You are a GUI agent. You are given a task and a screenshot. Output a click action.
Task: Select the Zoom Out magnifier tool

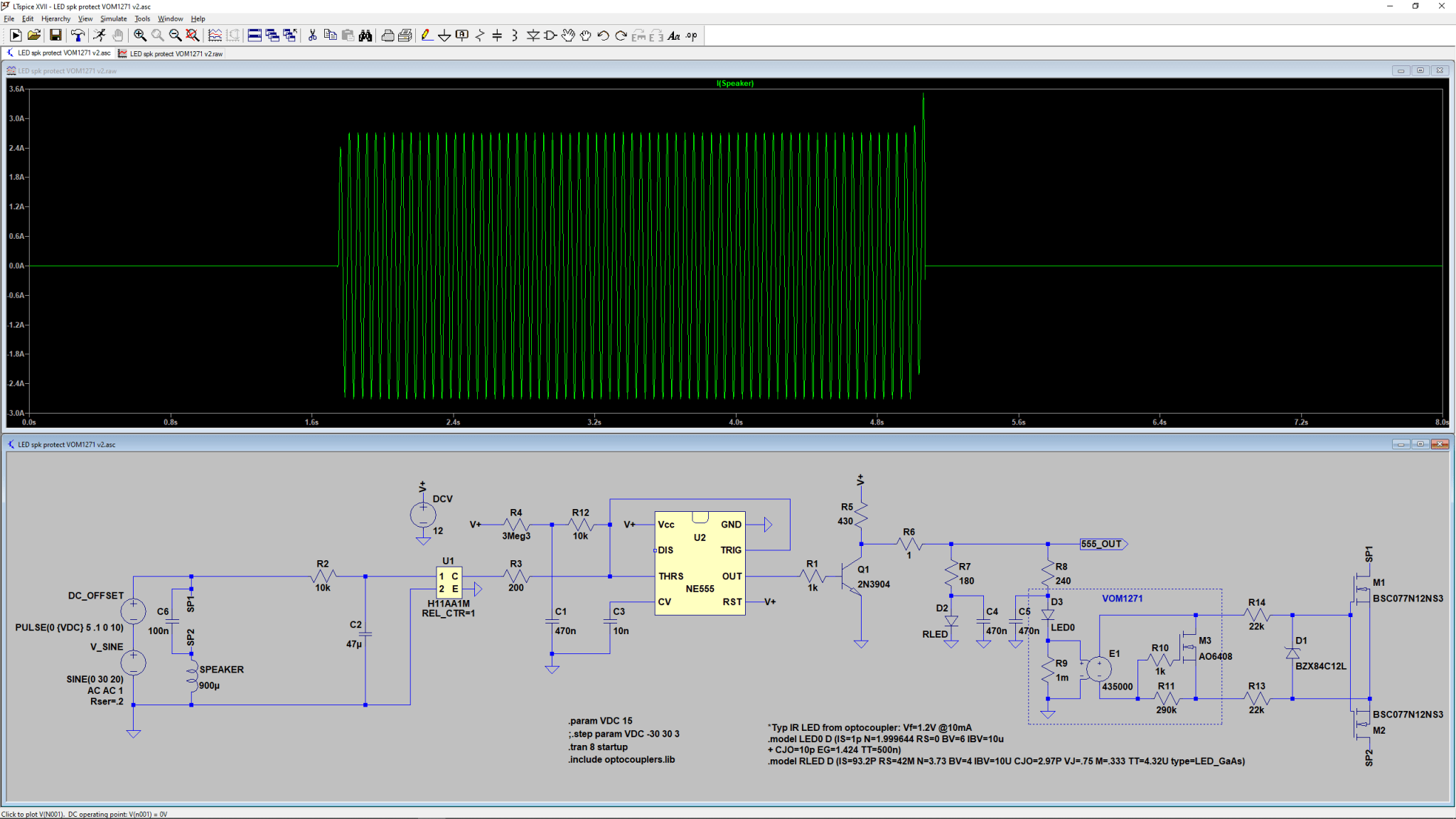point(175,36)
